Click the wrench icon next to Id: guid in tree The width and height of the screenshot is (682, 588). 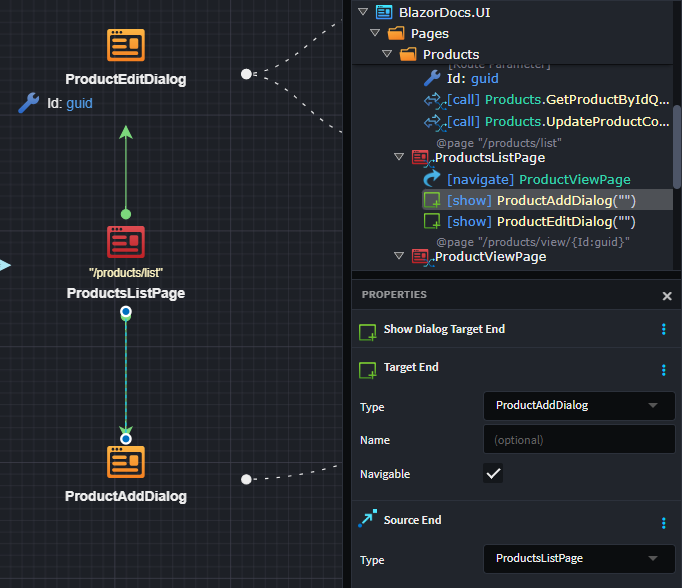[x=432, y=78]
